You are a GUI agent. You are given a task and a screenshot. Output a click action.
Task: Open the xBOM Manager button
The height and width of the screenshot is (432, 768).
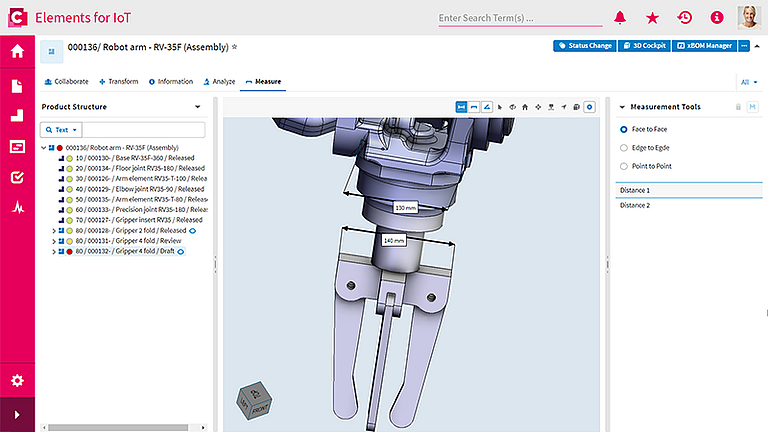[704, 46]
